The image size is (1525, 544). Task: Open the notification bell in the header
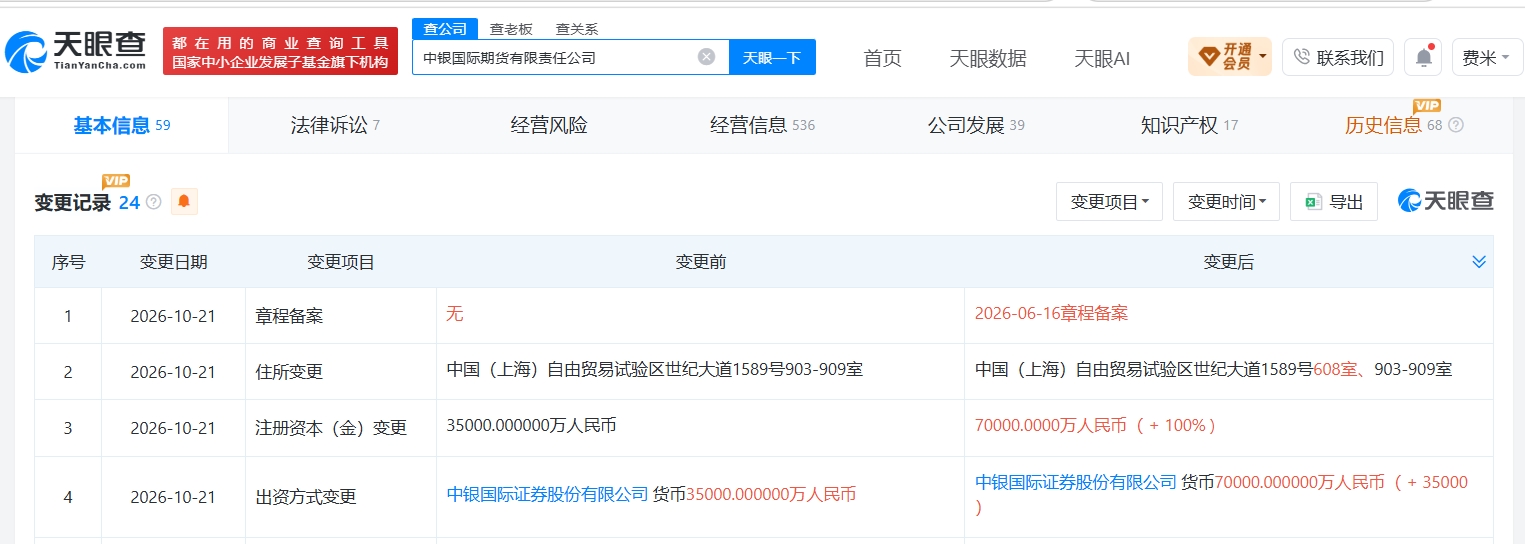(1423, 57)
